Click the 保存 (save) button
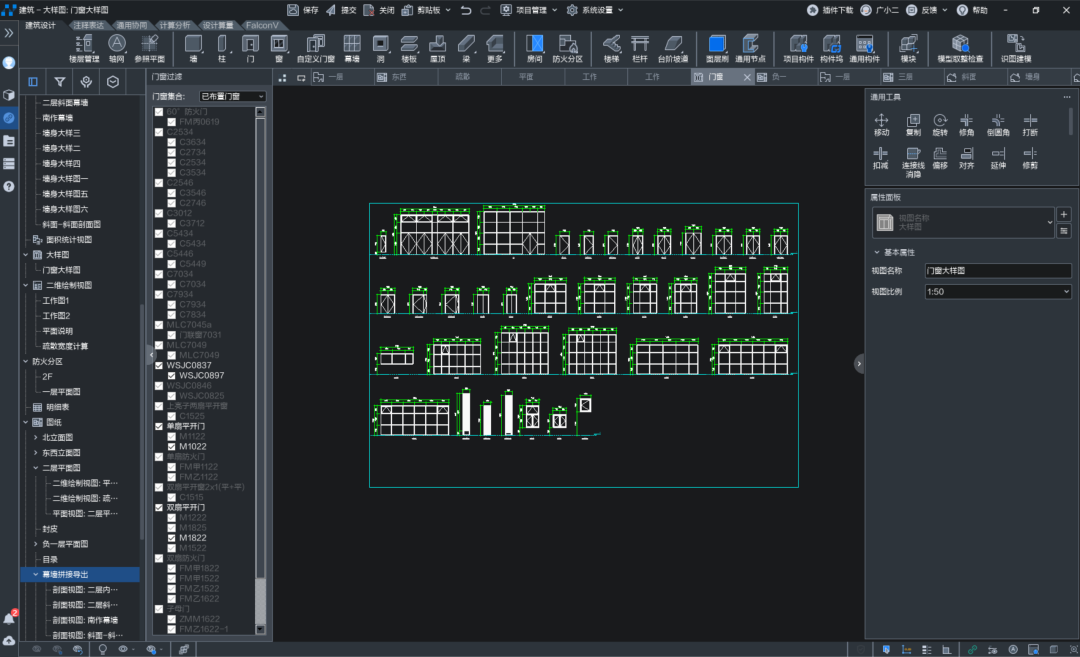Viewport: 1080px width, 657px height. pos(303,10)
